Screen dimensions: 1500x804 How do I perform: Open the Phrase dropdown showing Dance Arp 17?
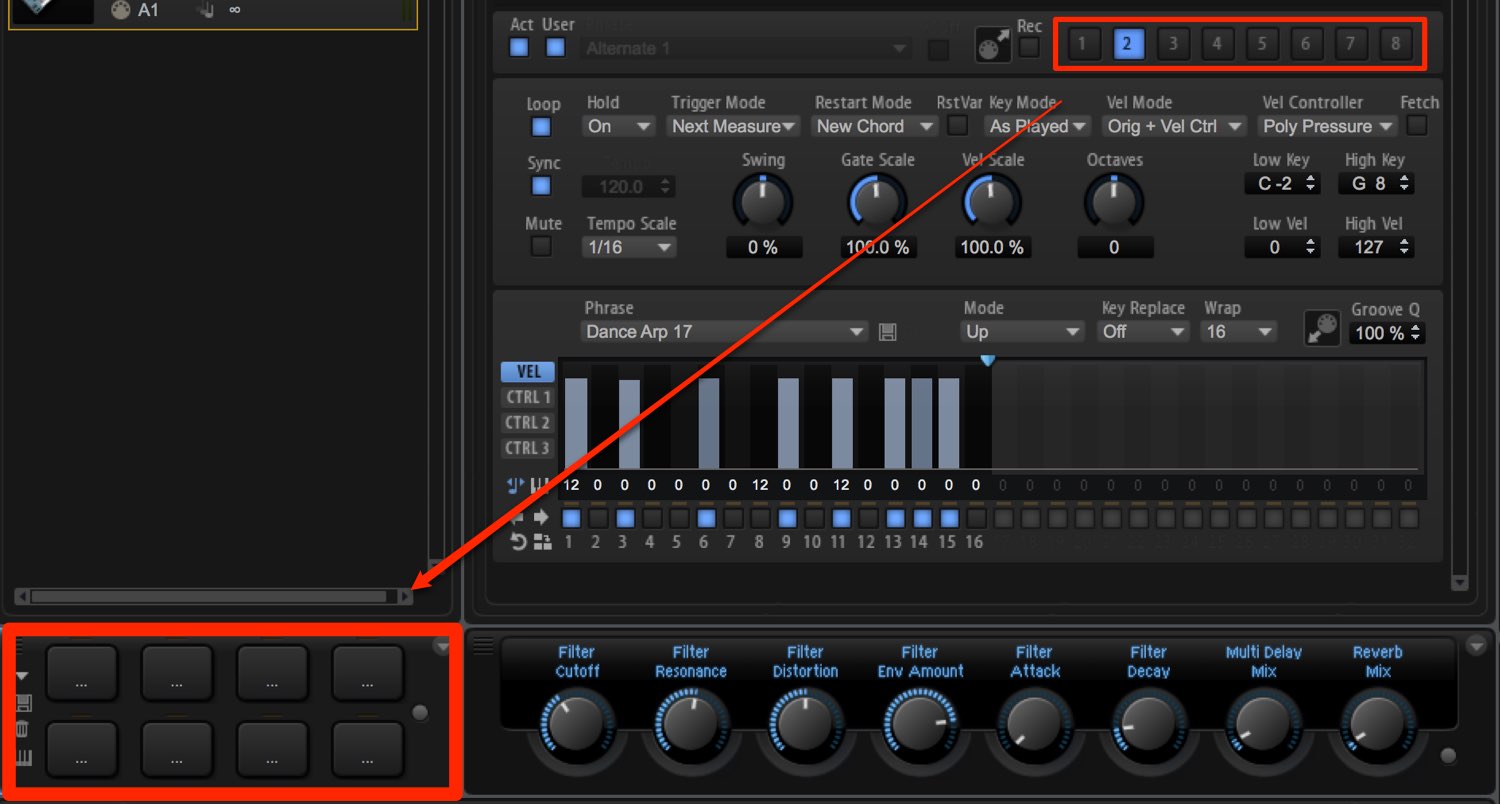click(x=725, y=331)
